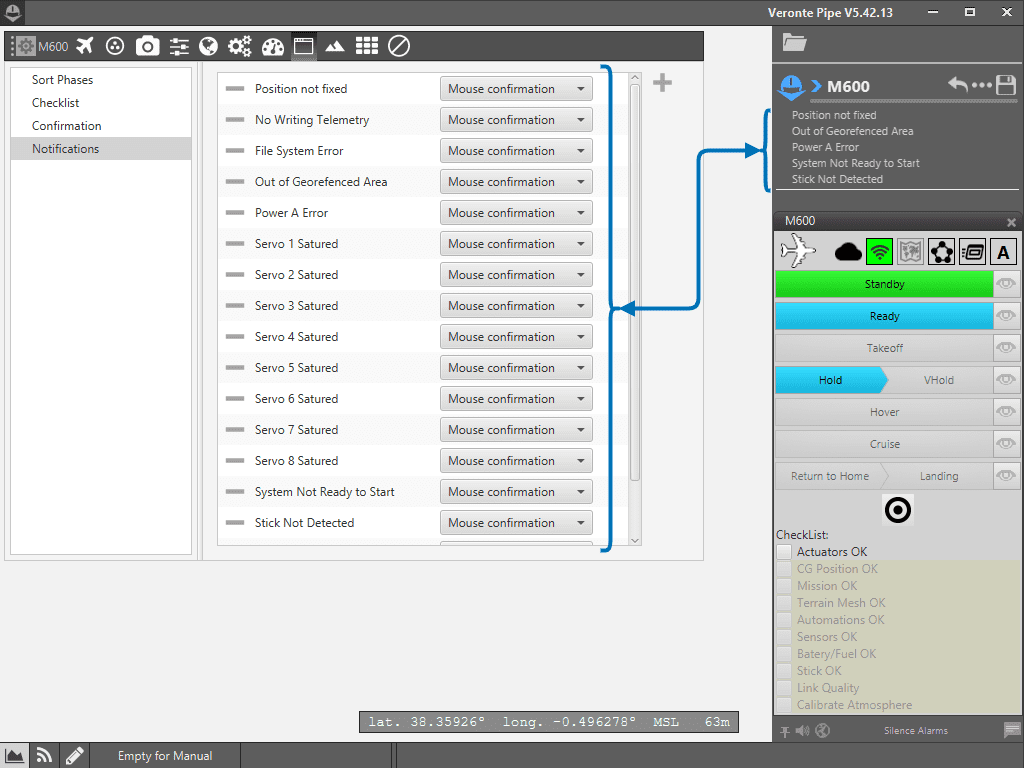1025x769 pixels.
Task: Open the Stick Not Detected confirmation dropdown
Action: pyautogui.click(x=516, y=523)
